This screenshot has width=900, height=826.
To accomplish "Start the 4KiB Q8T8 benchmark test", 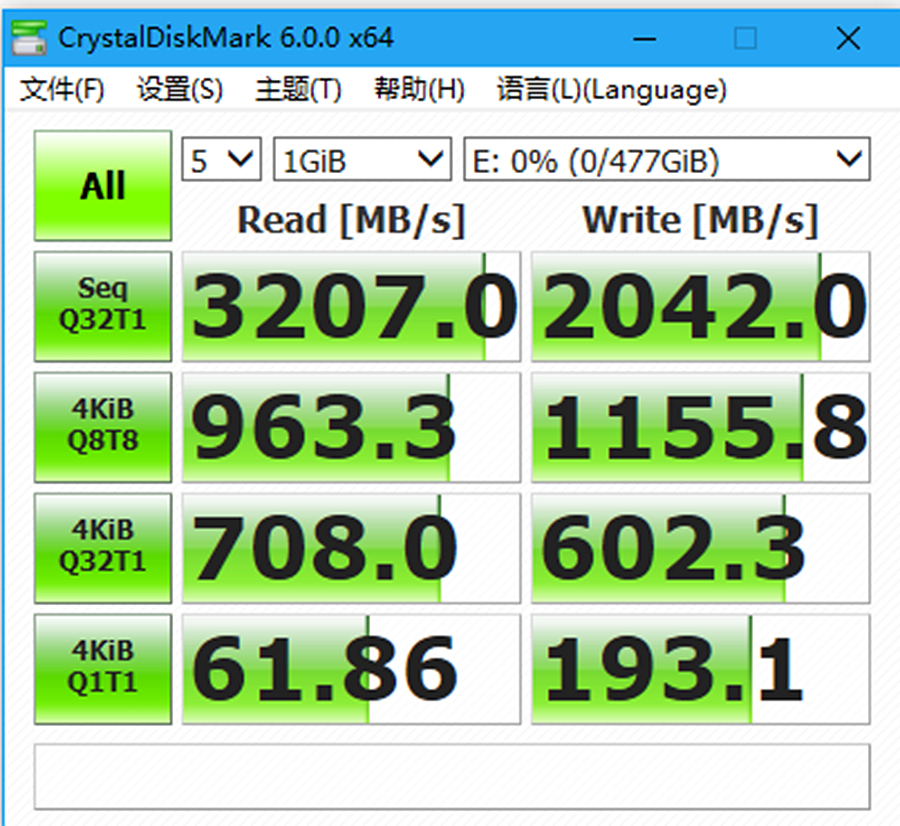I will pyautogui.click(x=101, y=426).
